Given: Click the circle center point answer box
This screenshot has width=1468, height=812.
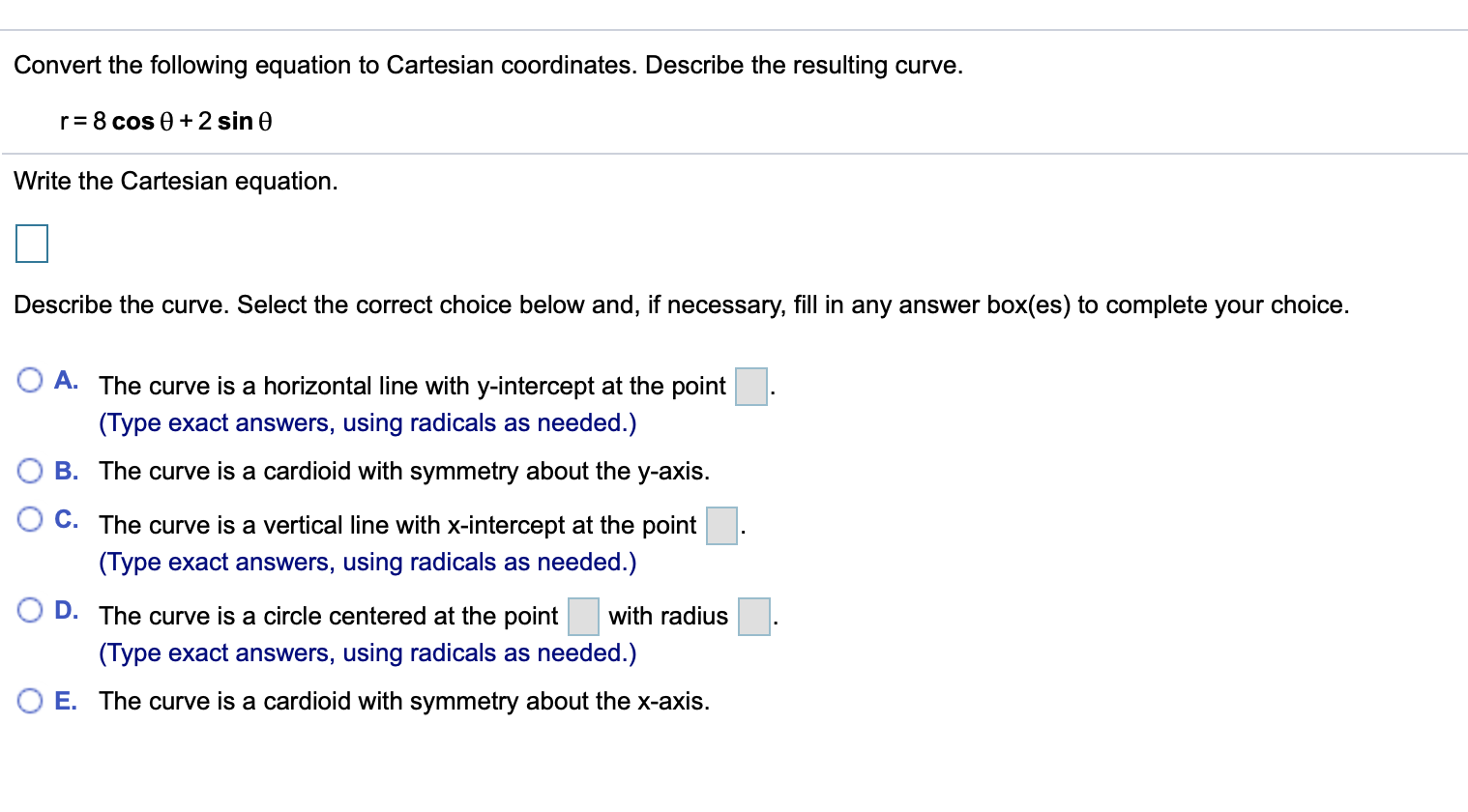Looking at the screenshot, I should coord(583,617).
